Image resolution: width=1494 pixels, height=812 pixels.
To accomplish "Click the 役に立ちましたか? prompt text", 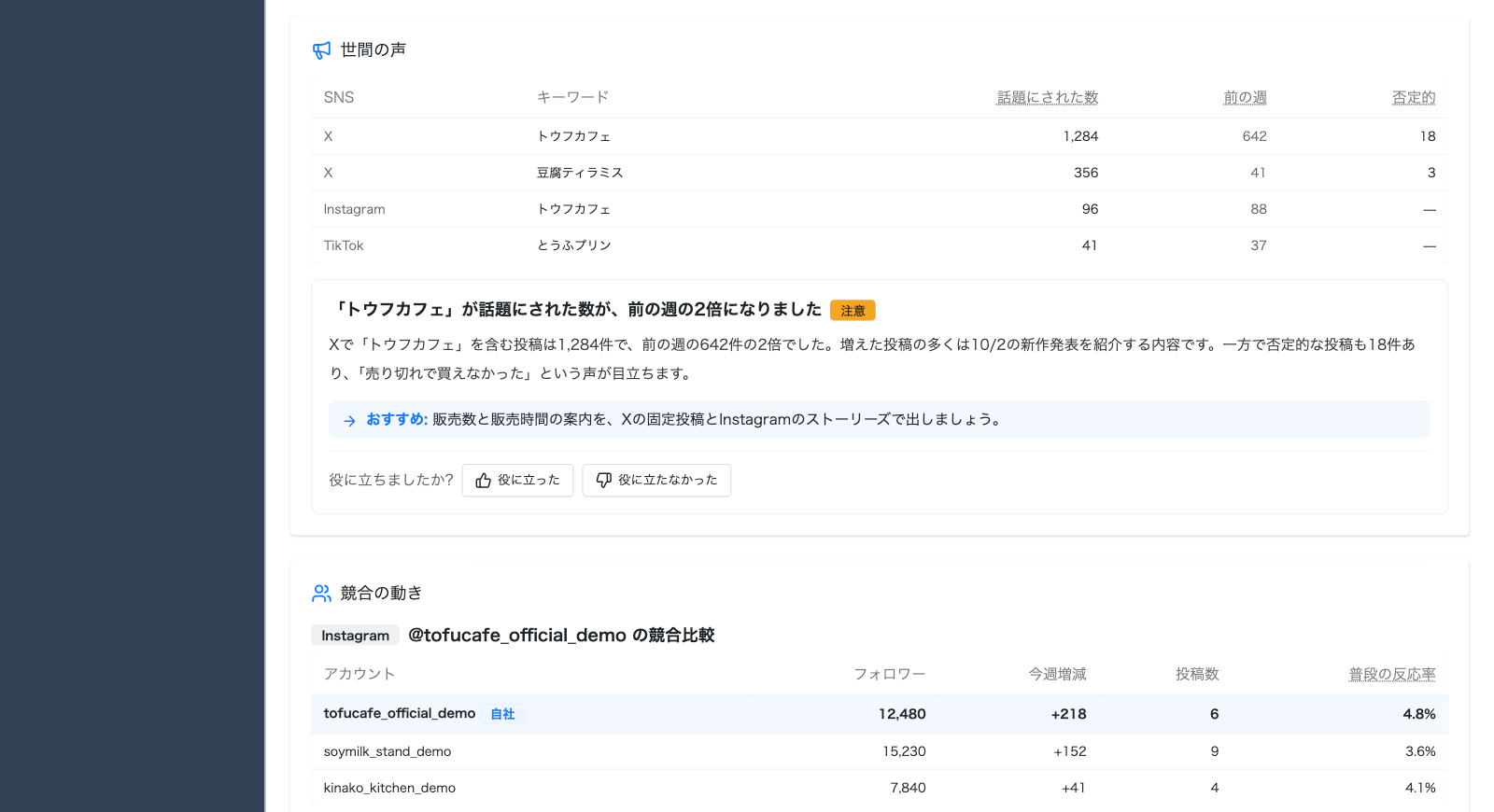I will 390,480.
